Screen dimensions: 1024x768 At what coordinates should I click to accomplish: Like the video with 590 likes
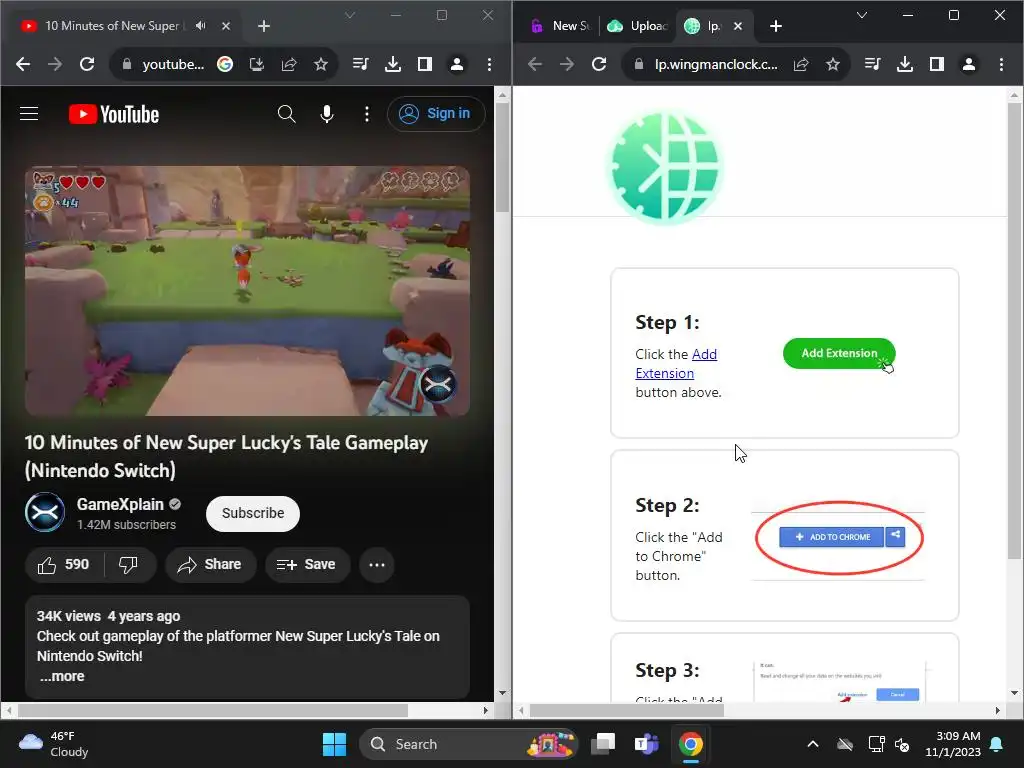[x=64, y=564]
